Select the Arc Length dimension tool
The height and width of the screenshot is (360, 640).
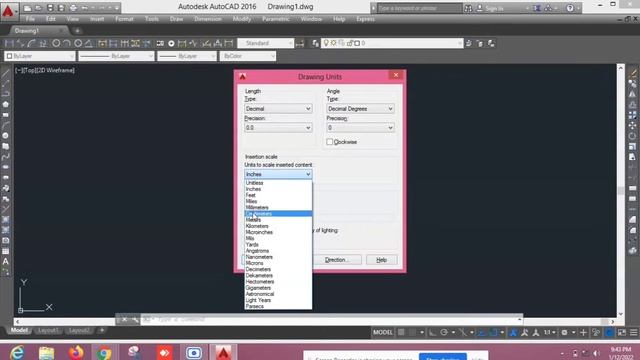(x=32, y=43)
